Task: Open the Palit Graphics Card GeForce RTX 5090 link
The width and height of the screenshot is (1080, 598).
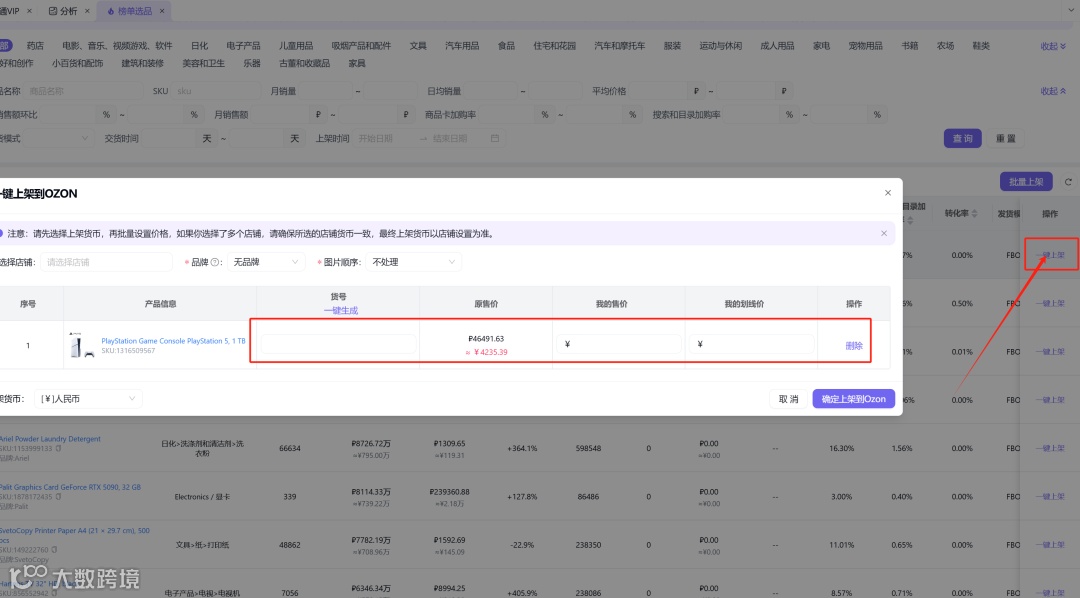Action: [70, 487]
